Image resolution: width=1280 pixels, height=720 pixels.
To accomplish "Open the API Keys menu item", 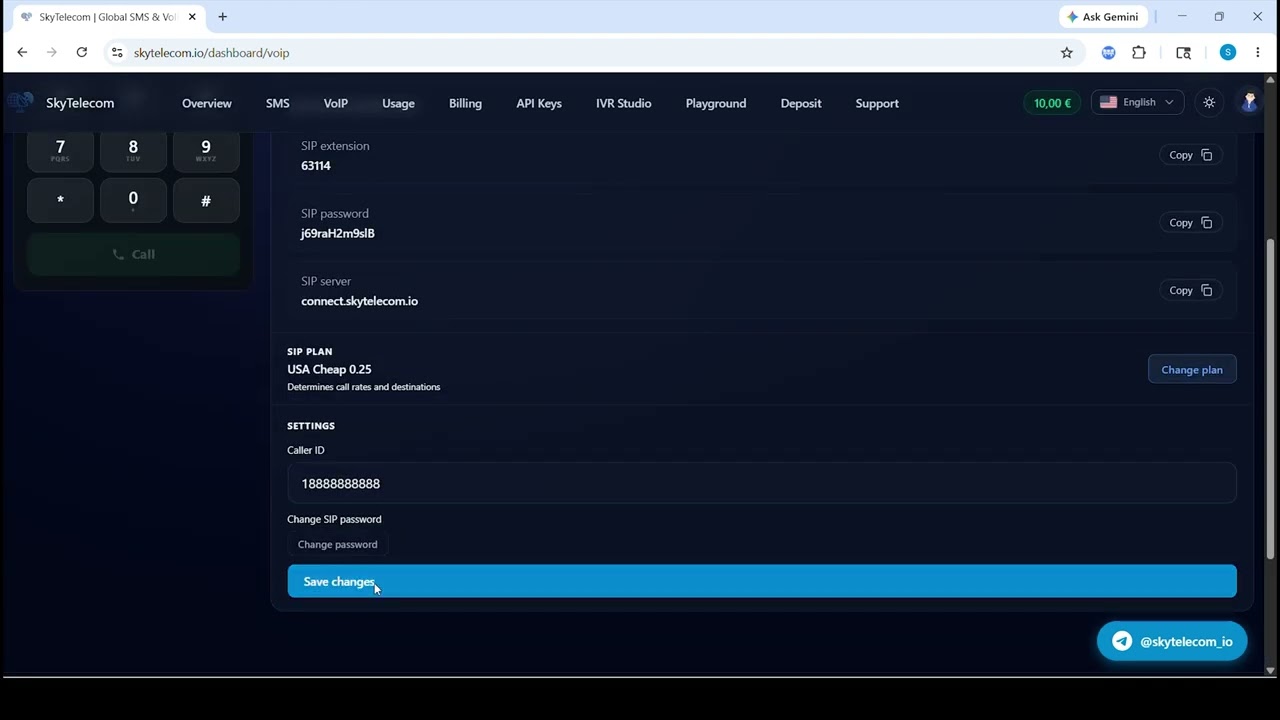I will pyautogui.click(x=539, y=103).
